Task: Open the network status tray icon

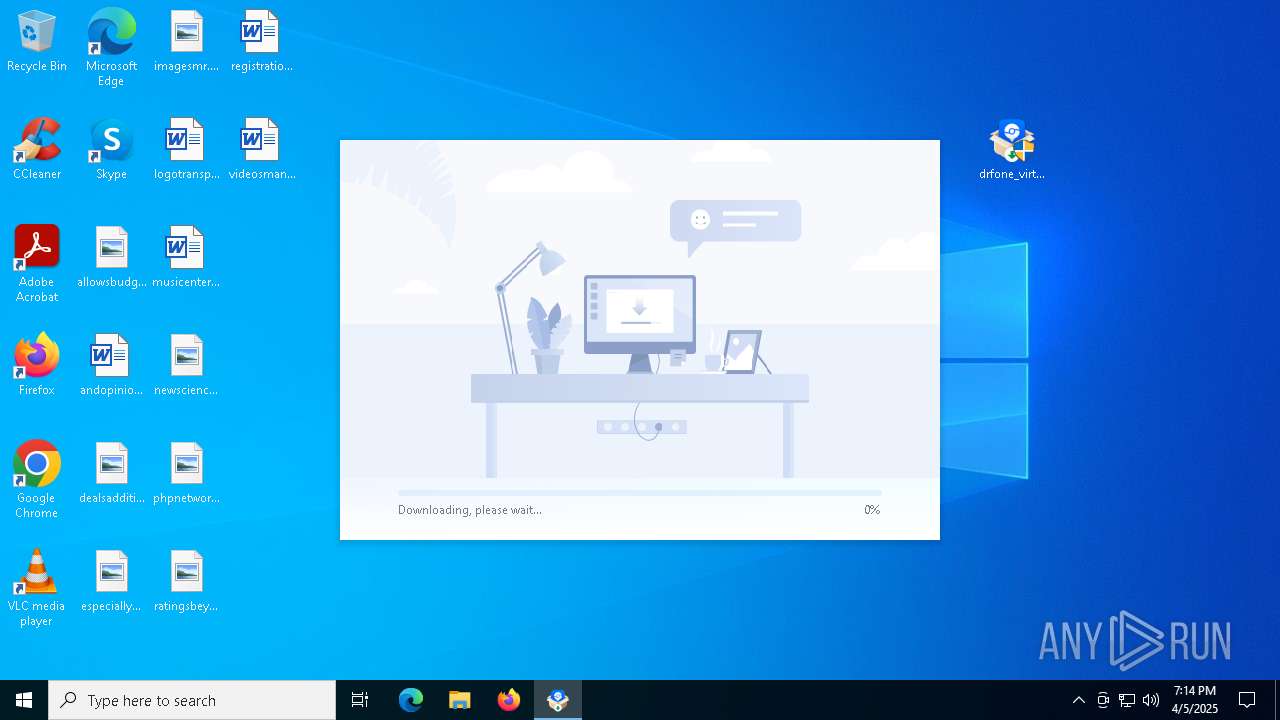Action: (1127, 700)
